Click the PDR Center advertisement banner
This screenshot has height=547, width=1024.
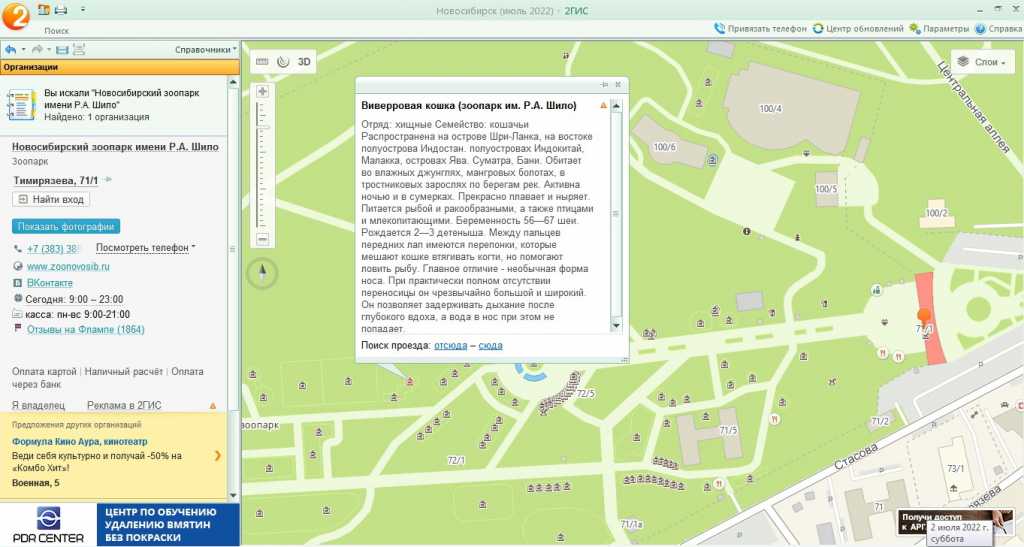pos(120,525)
